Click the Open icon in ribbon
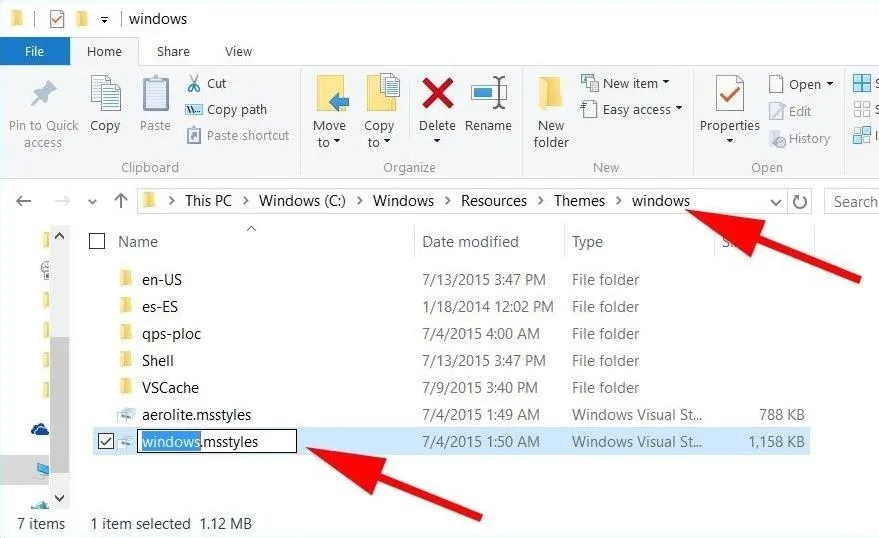This screenshot has height=538, width=879. pyautogui.click(x=776, y=84)
